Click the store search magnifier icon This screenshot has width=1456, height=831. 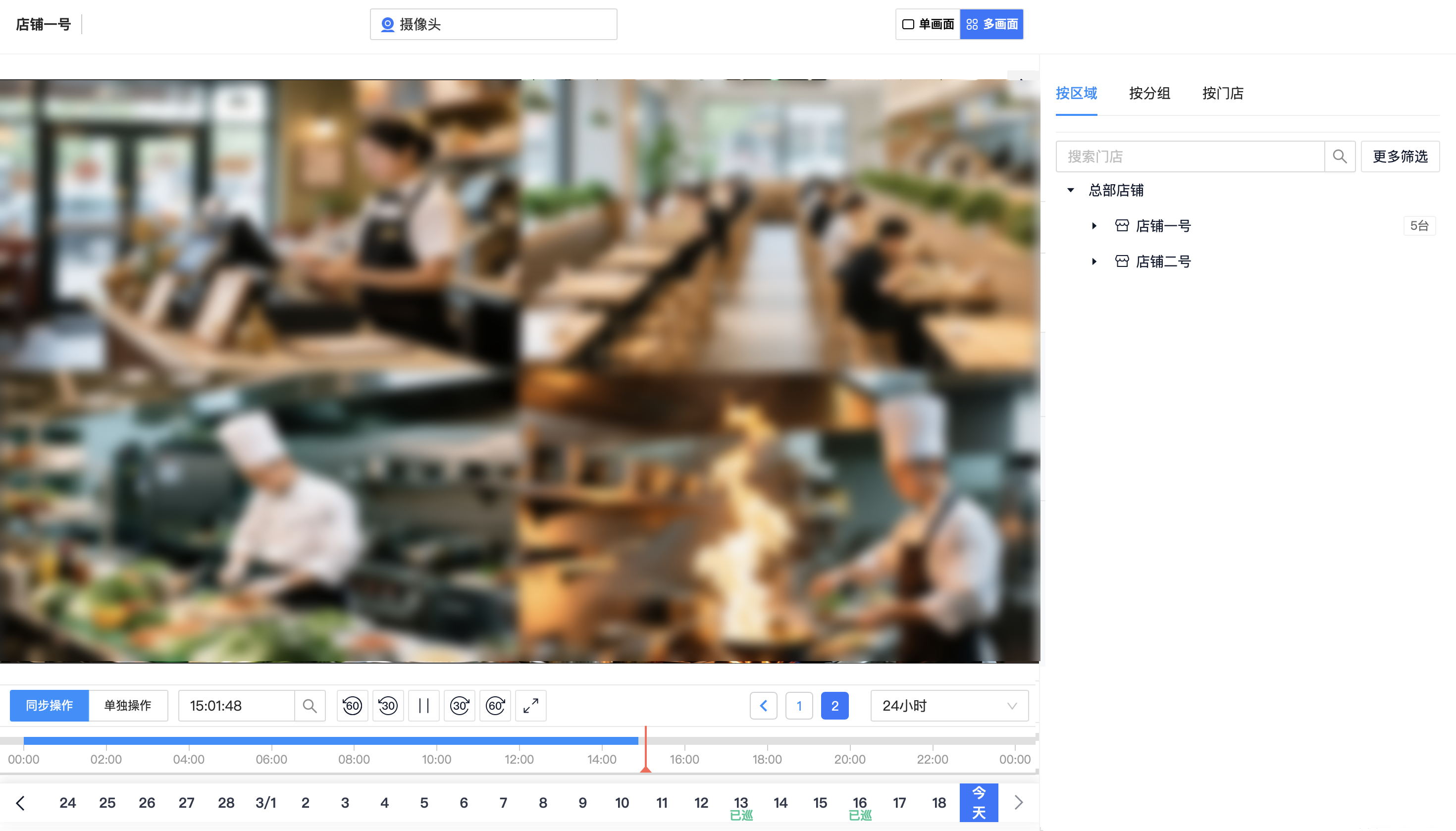[1340, 156]
